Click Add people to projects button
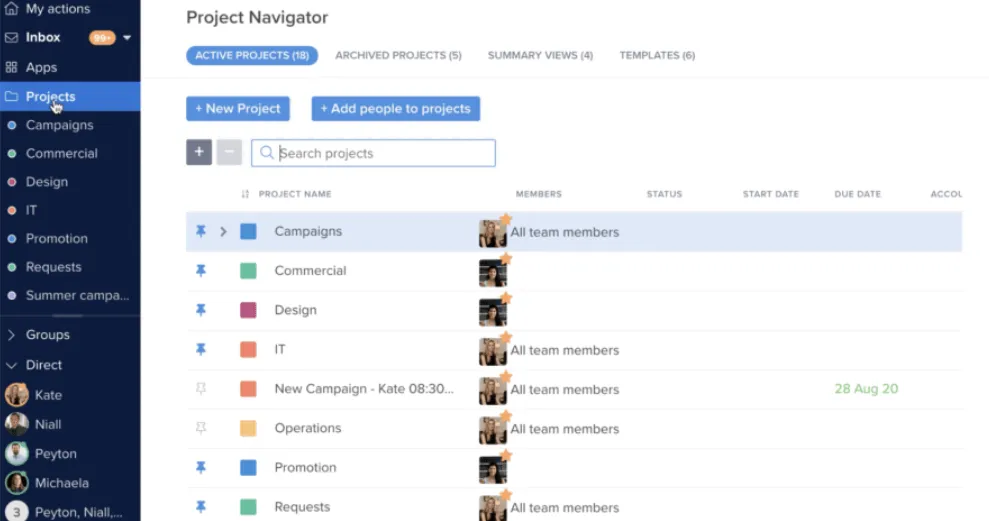Screen dimensions: 989x521 pyautogui.click(x=395, y=108)
